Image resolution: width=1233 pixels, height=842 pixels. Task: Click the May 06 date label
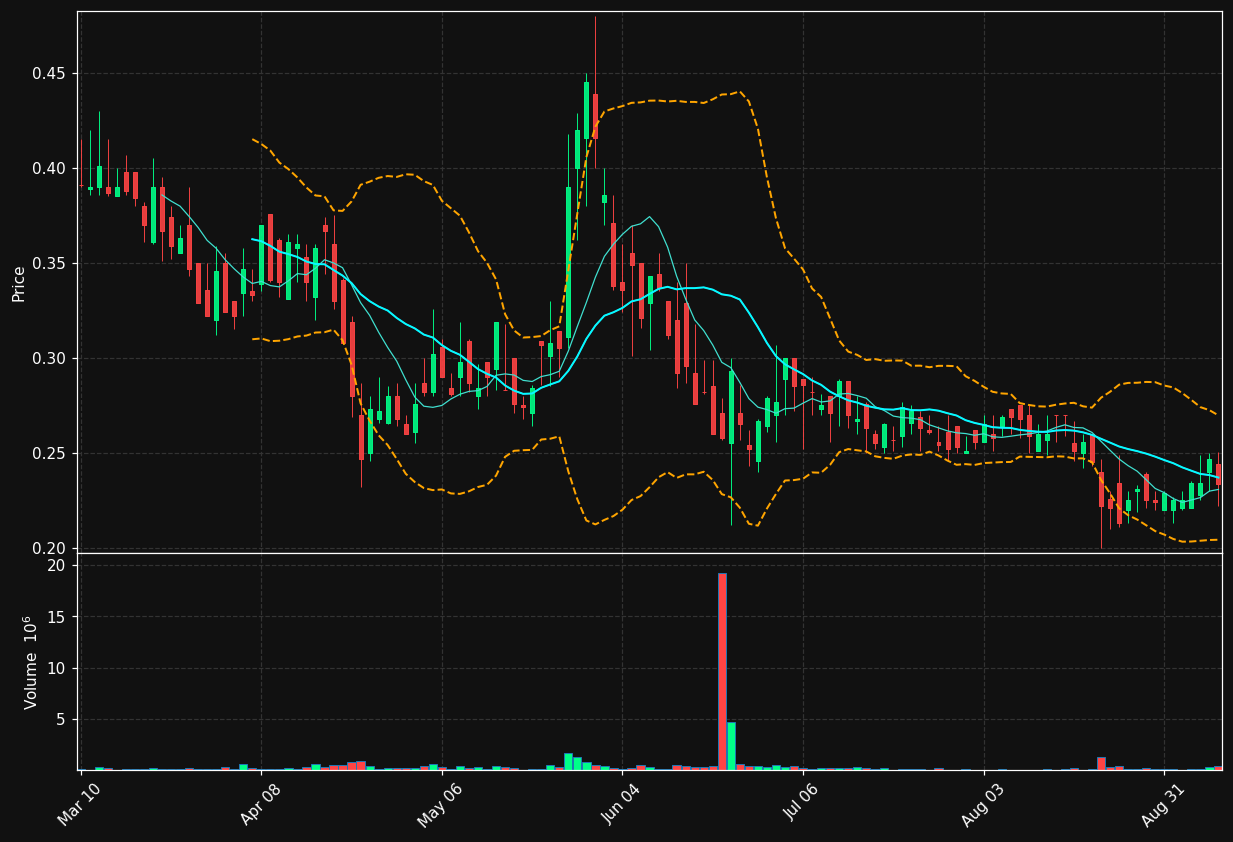click(440, 804)
